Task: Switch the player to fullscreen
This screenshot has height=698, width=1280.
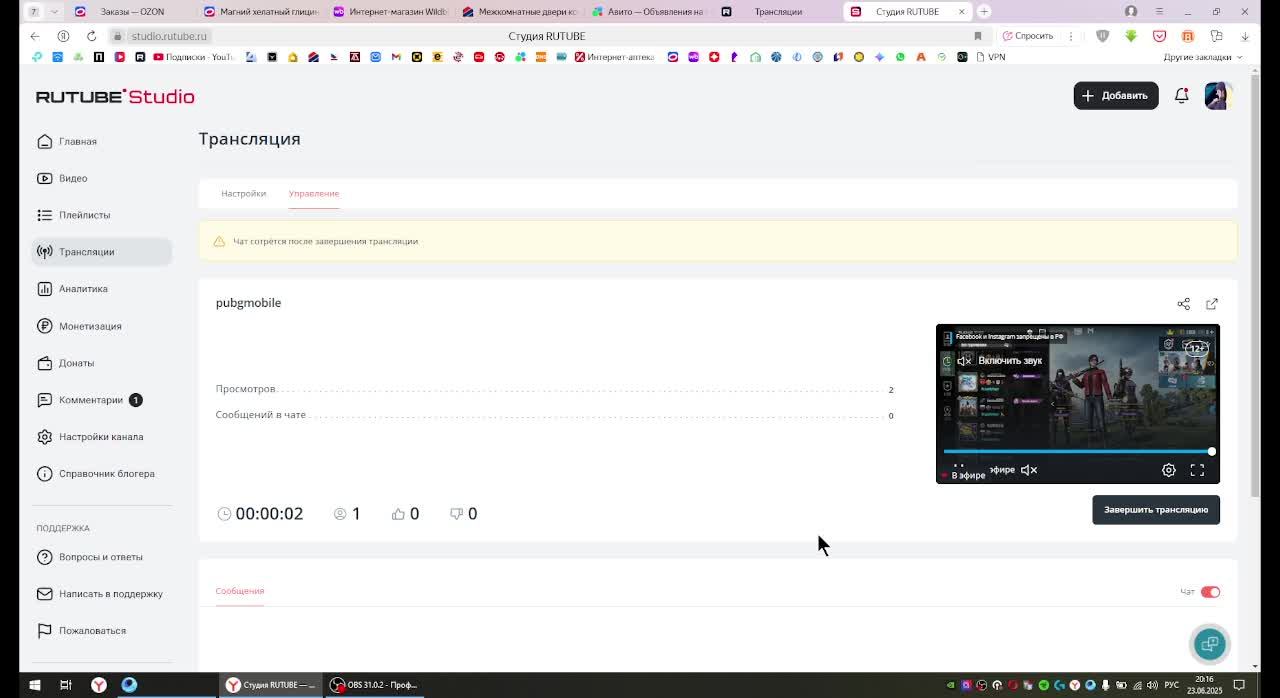Action: coord(1197,470)
